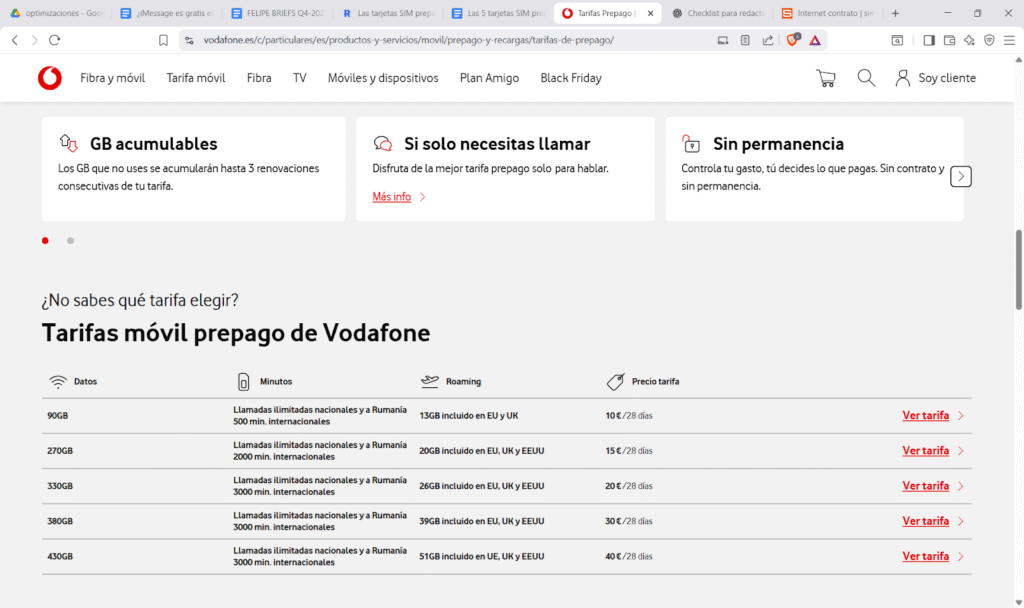Image resolution: width=1024 pixels, height=608 pixels.
Task: Open the shopping cart
Action: pos(825,78)
